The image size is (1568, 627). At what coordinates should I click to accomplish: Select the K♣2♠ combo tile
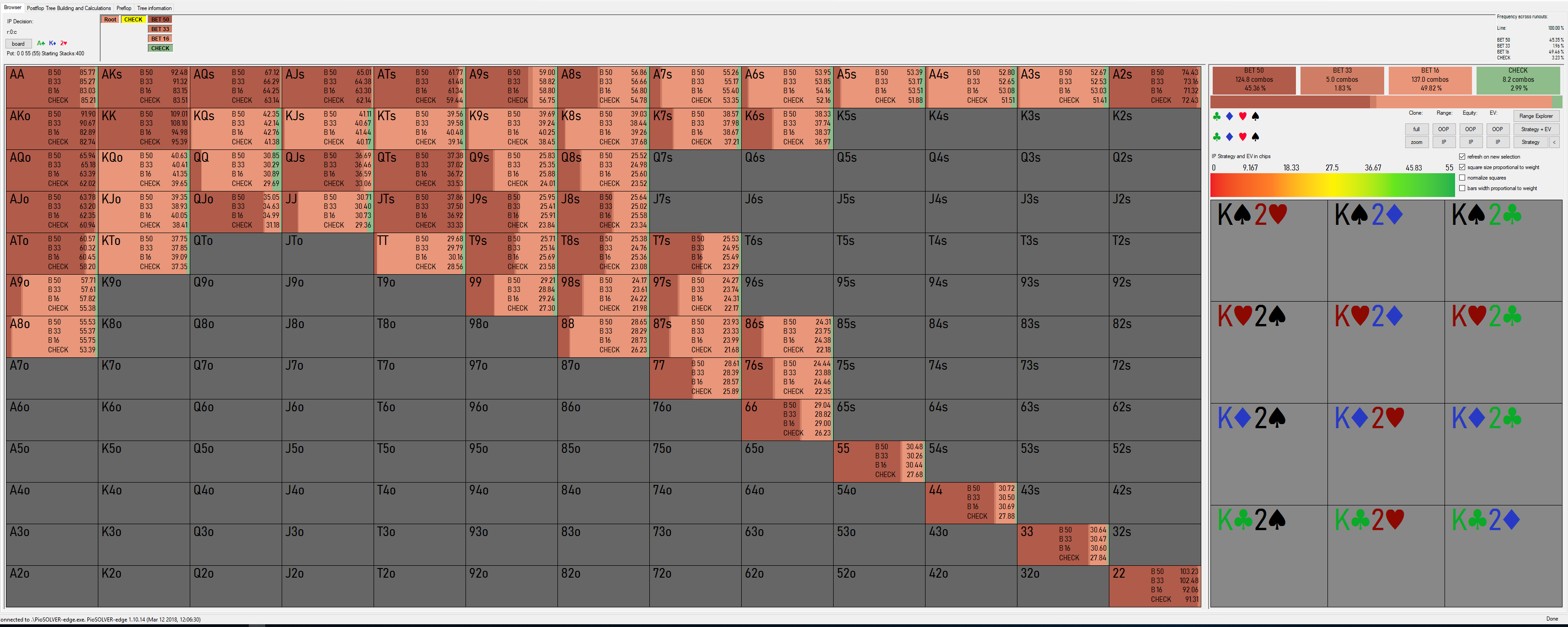1268,555
